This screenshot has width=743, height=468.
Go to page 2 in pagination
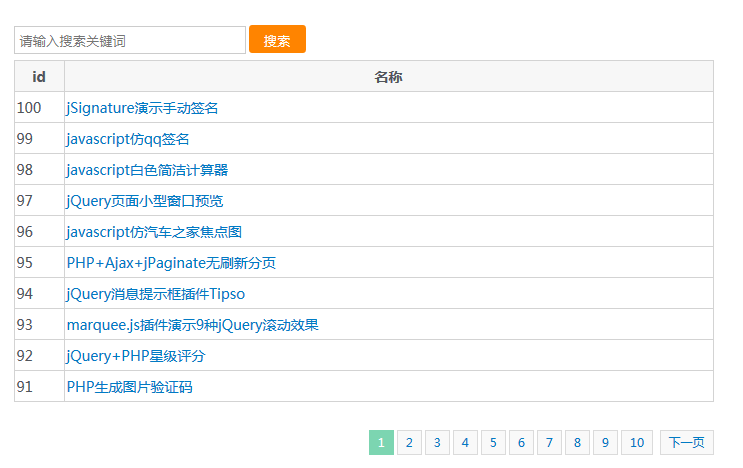[409, 443]
